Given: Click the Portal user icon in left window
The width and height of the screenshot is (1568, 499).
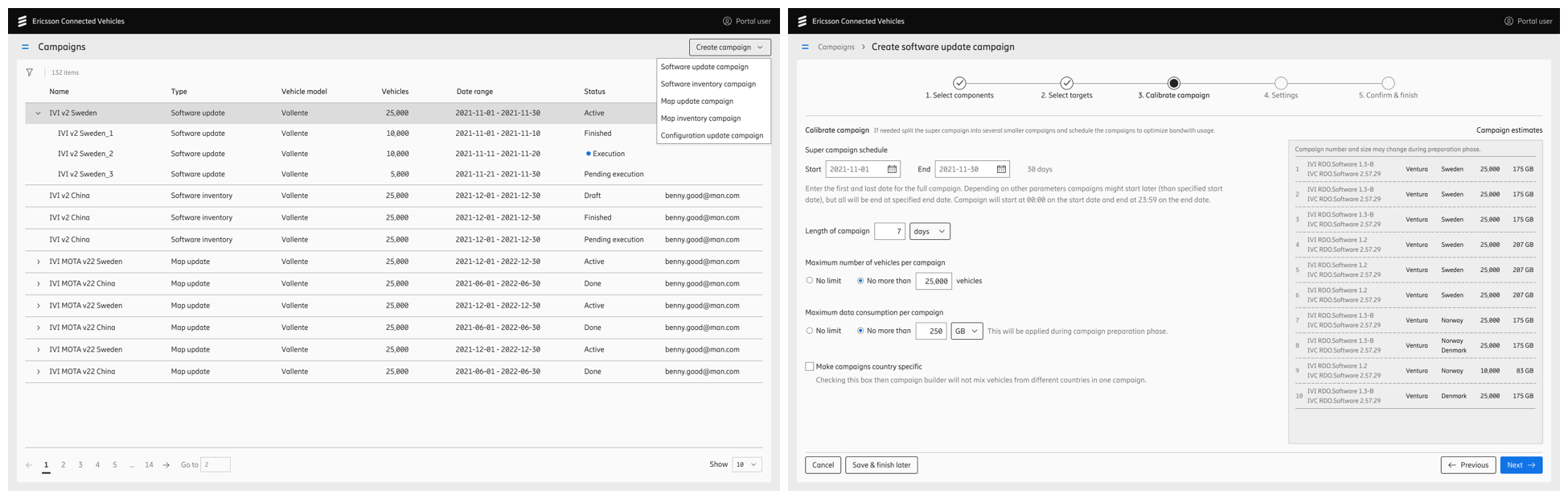Looking at the screenshot, I should 727,21.
